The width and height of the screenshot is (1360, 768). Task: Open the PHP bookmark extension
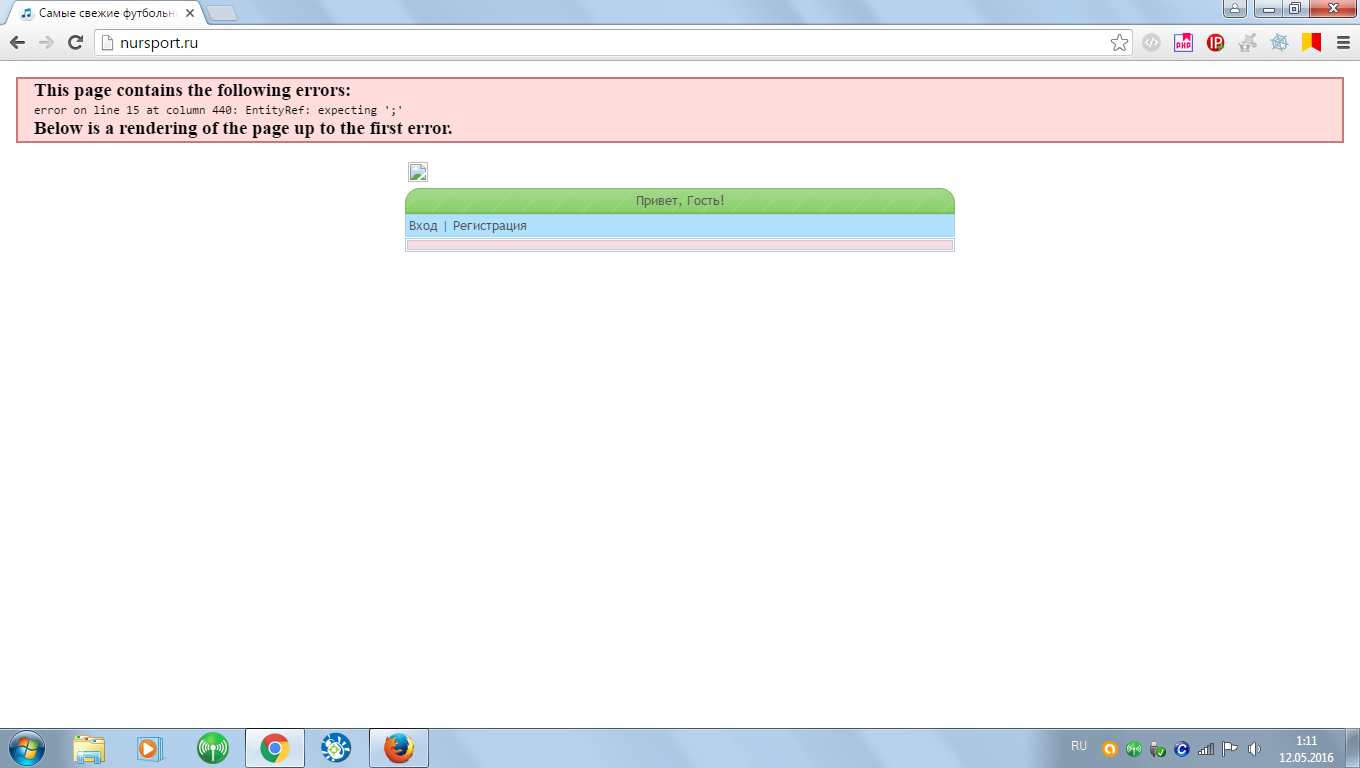click(x=1183, y=42)
